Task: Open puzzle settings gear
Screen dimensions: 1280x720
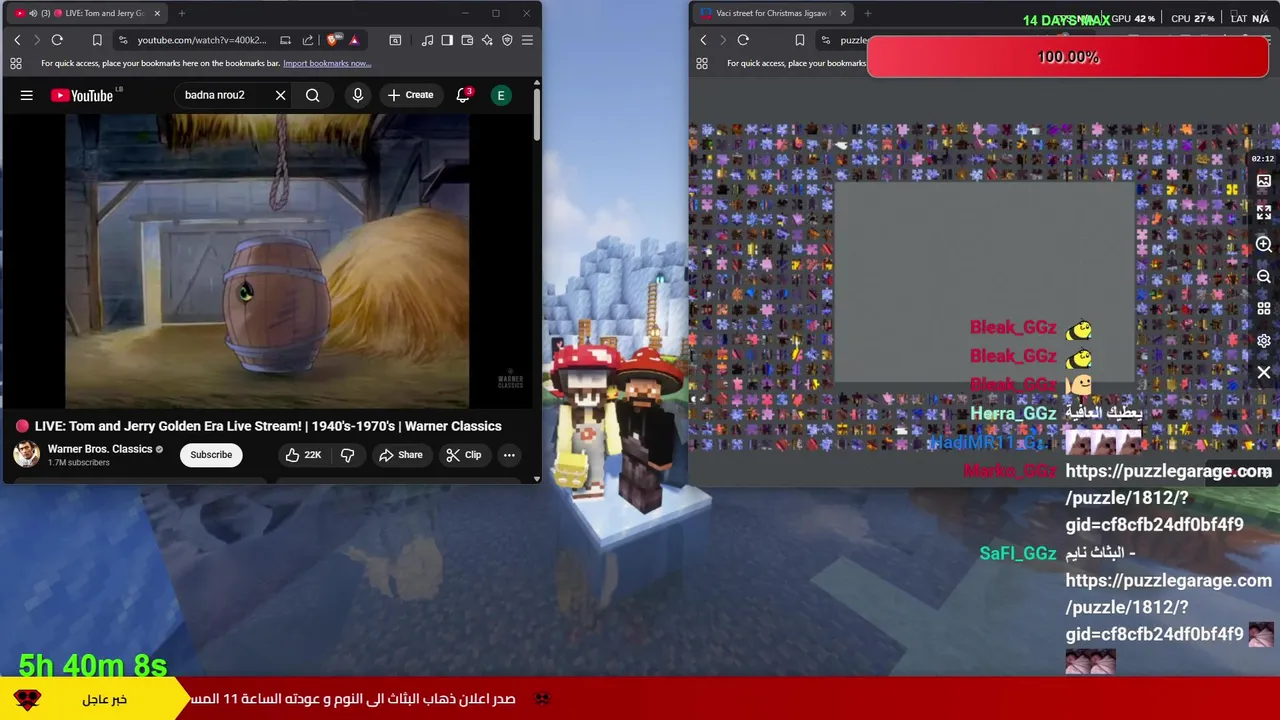Action: (1264, 341)
